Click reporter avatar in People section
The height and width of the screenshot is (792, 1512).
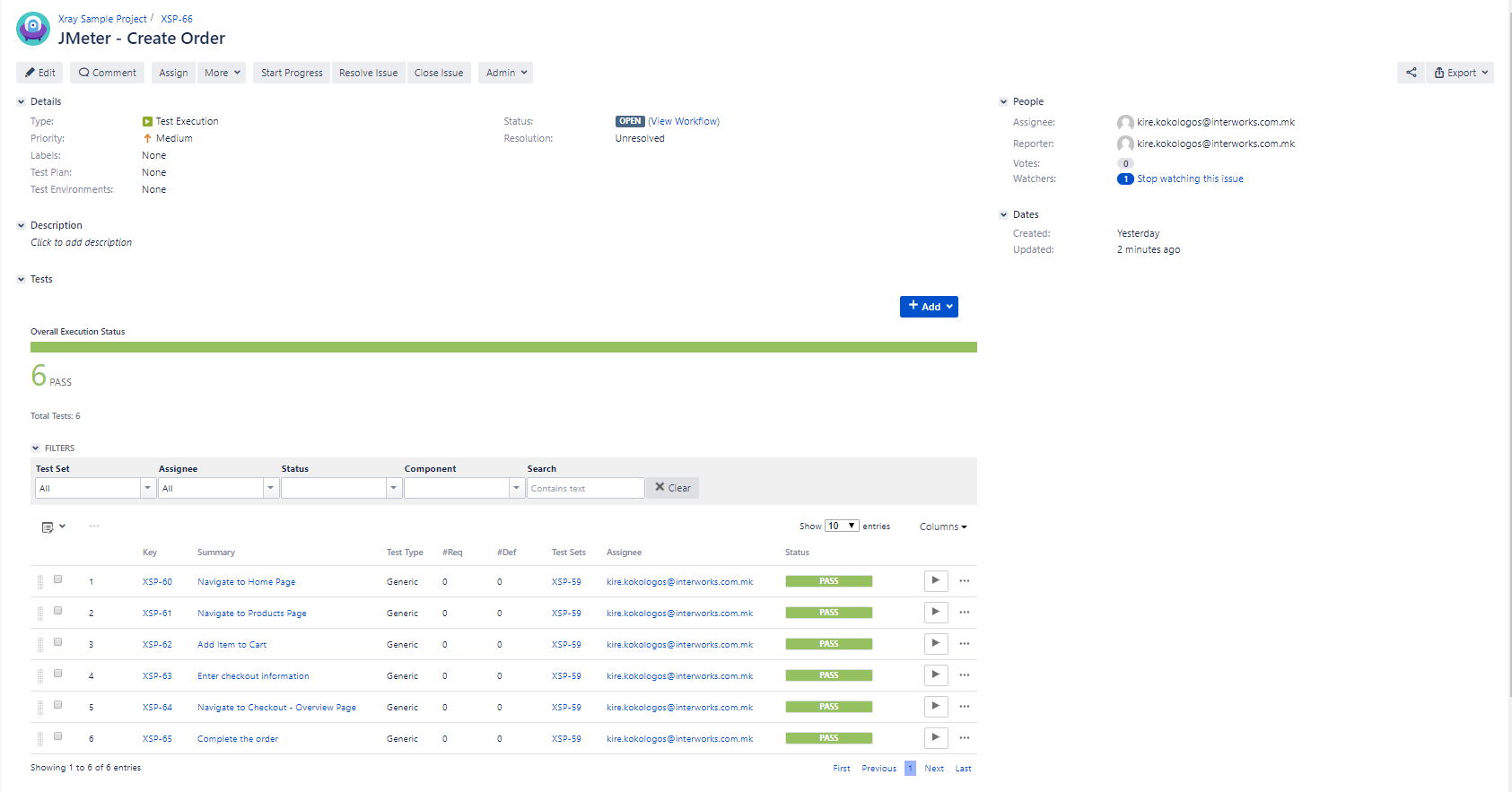tap(1125, 144)
